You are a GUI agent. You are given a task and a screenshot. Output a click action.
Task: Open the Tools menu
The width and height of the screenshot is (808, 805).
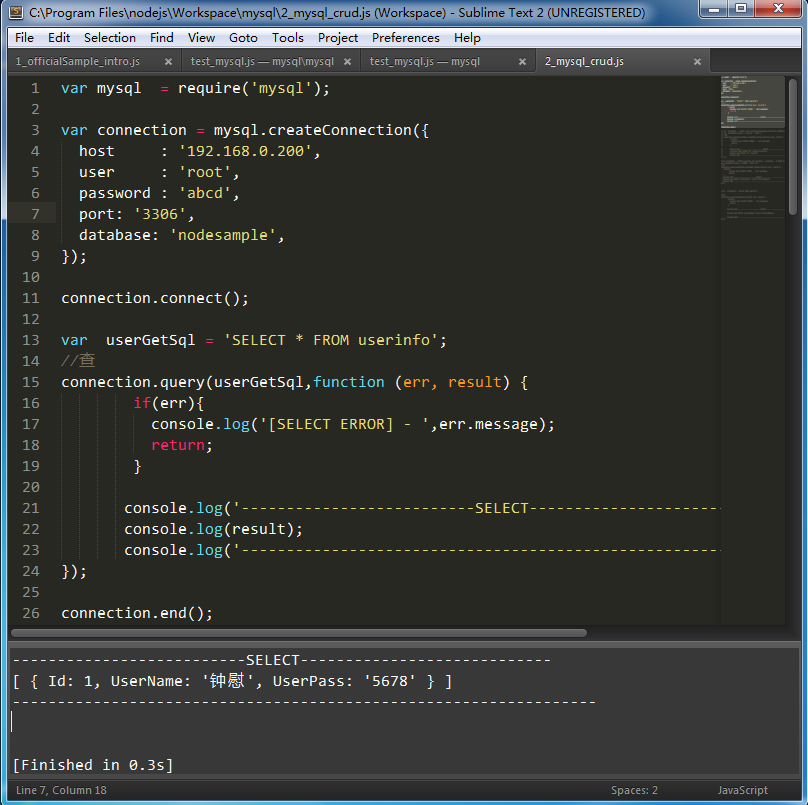(287, 37)
